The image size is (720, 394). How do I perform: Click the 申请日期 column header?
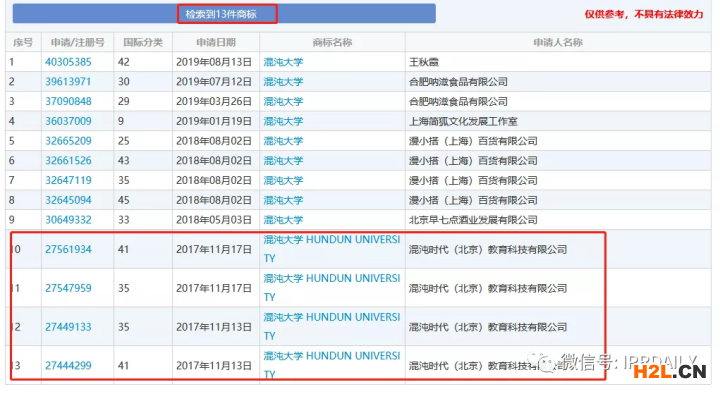click(216, 43)
